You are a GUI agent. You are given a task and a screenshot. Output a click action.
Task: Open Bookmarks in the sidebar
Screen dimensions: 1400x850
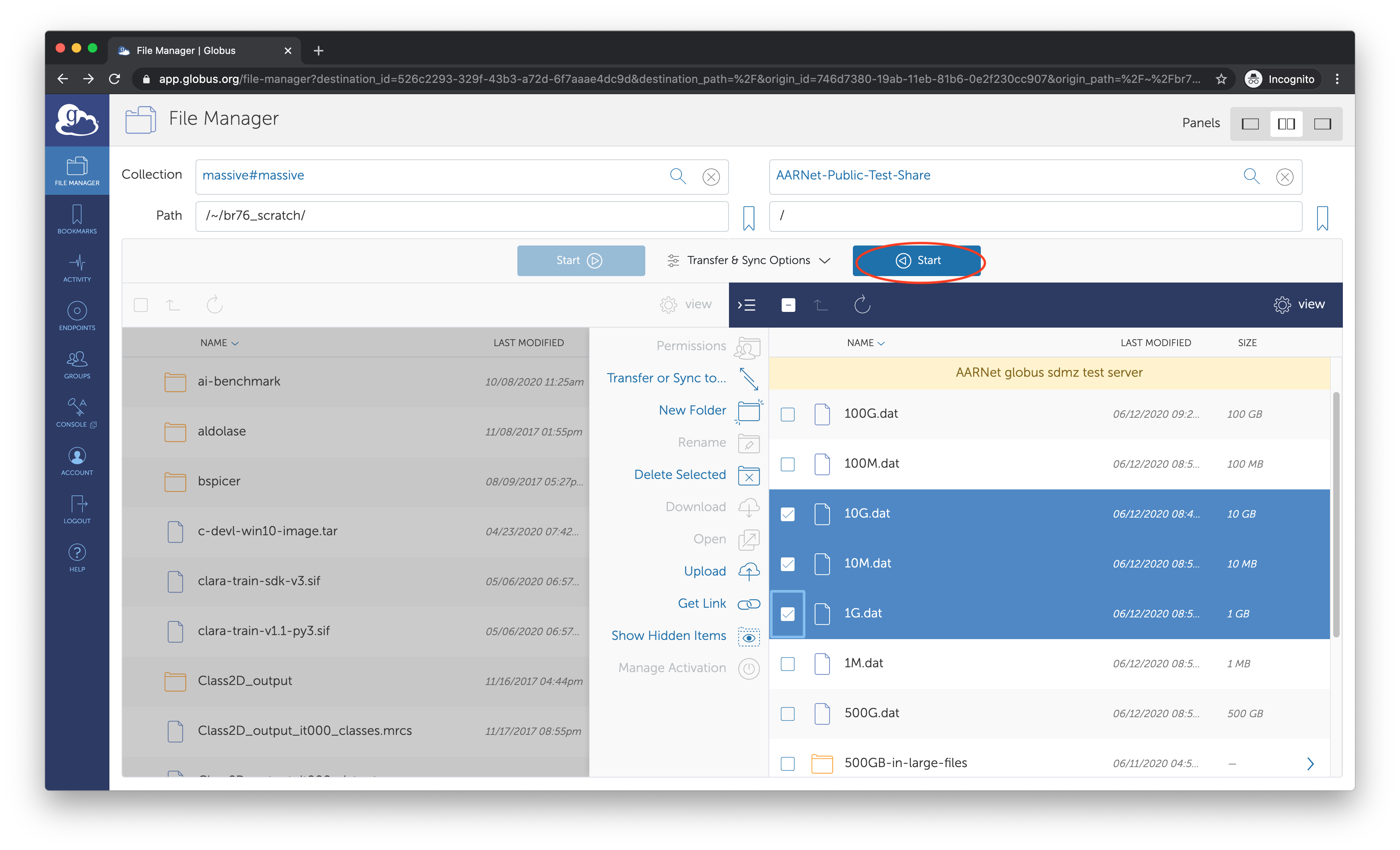(x=77, y=219)
